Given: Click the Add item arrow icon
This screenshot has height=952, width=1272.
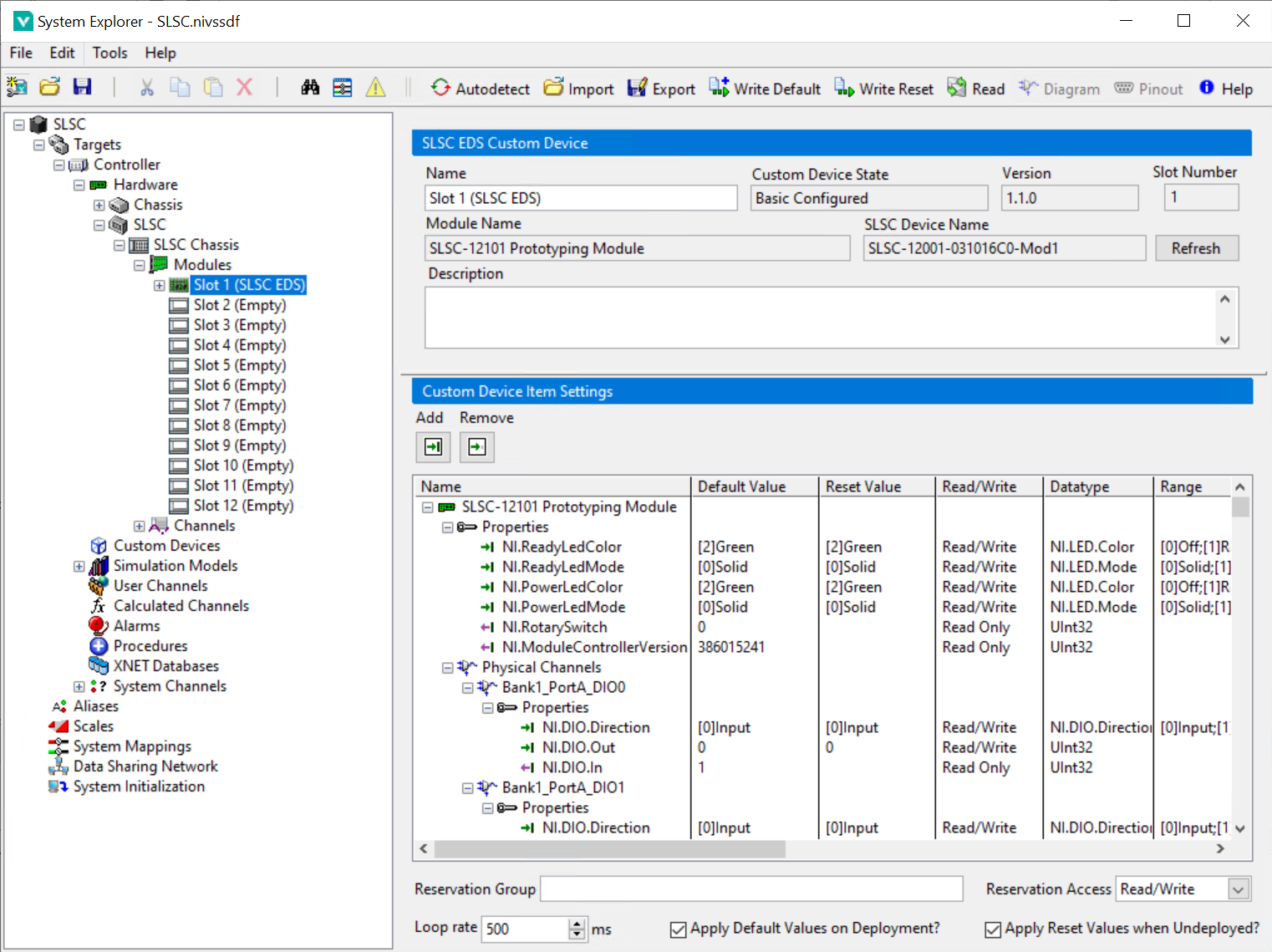Looking at the screenshot, I should pyautogui.click(x=434, y=447).
